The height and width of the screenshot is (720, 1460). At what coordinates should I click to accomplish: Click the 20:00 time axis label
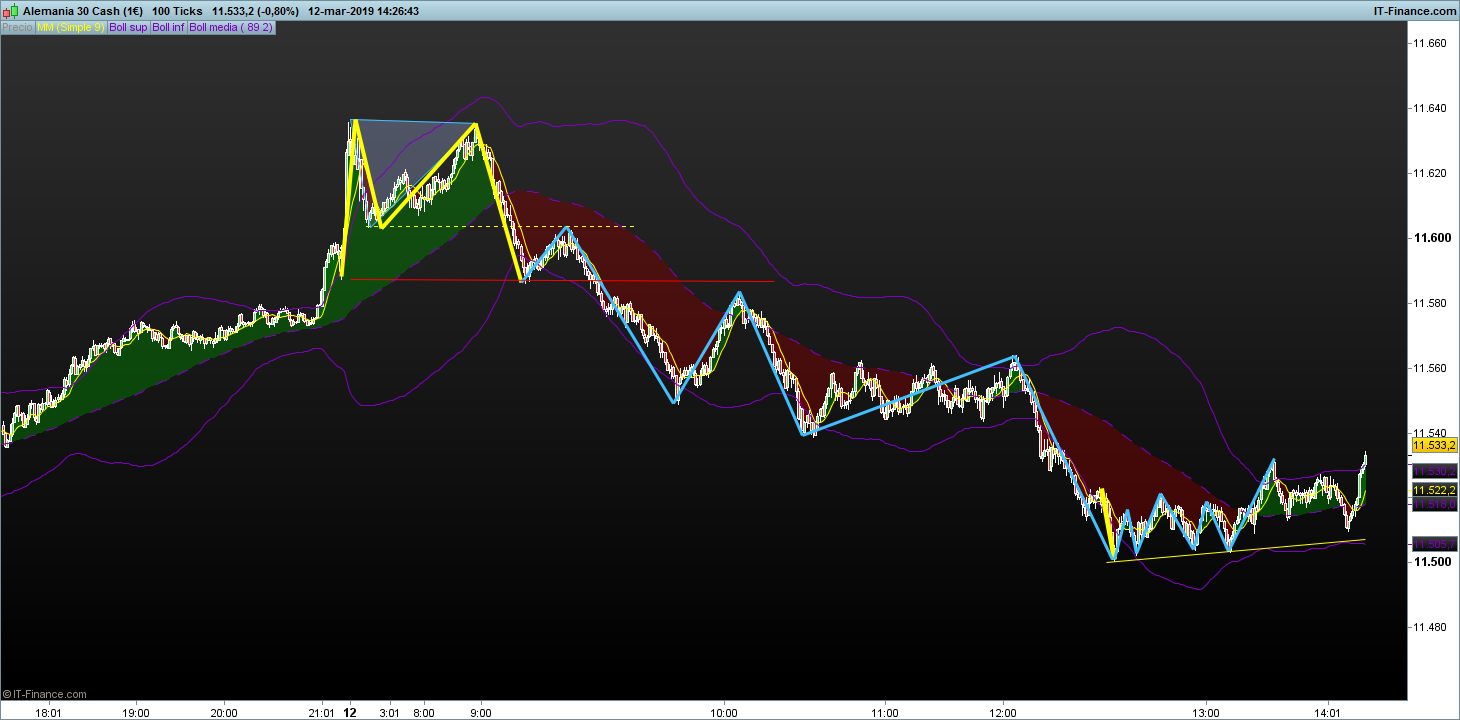click(224, 713)
